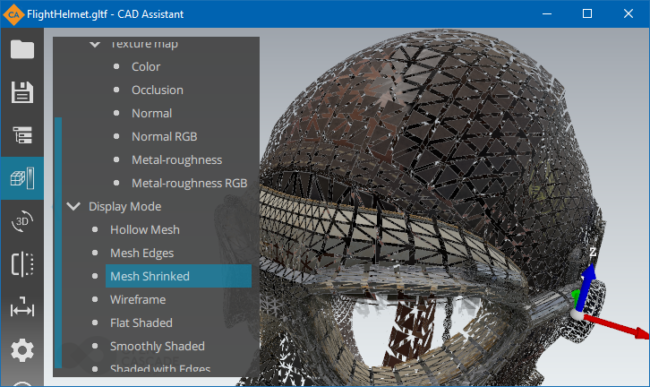650x387 pixels.
Task: Click the save floppy disk icon
Action: (x=22, y=92)
